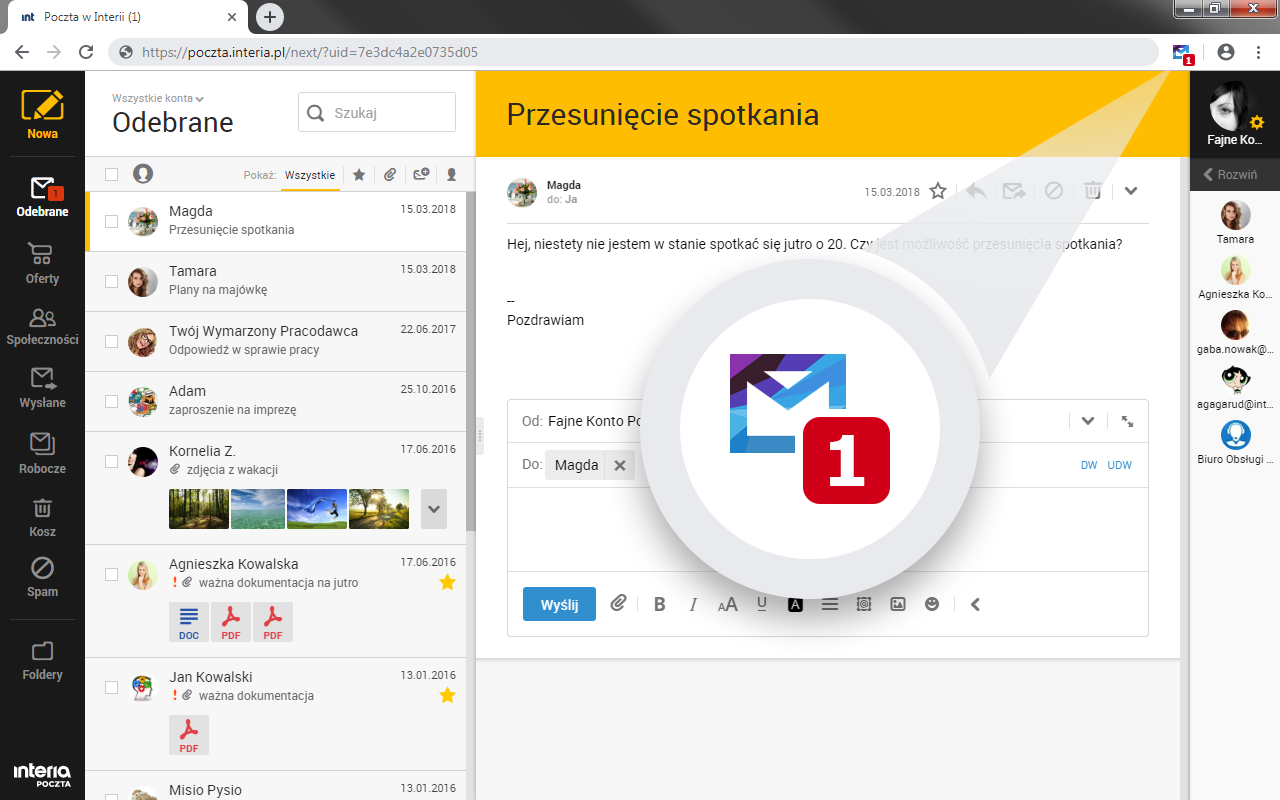Send the reply with Wyślij button
Screen dimensions: 1280x800
[x=559, y=603]
